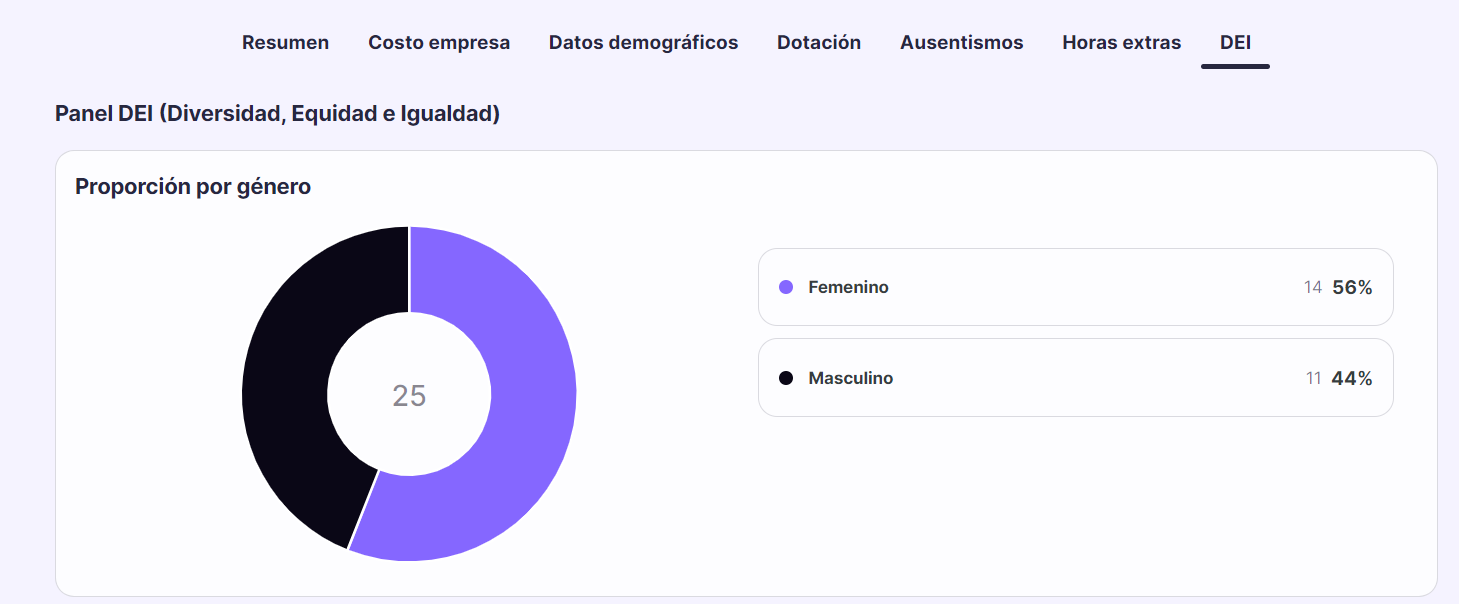Select the Masculino legend card
Image resolution: width=1459 pixels, height=604 pixels.
click(1075, 378)
